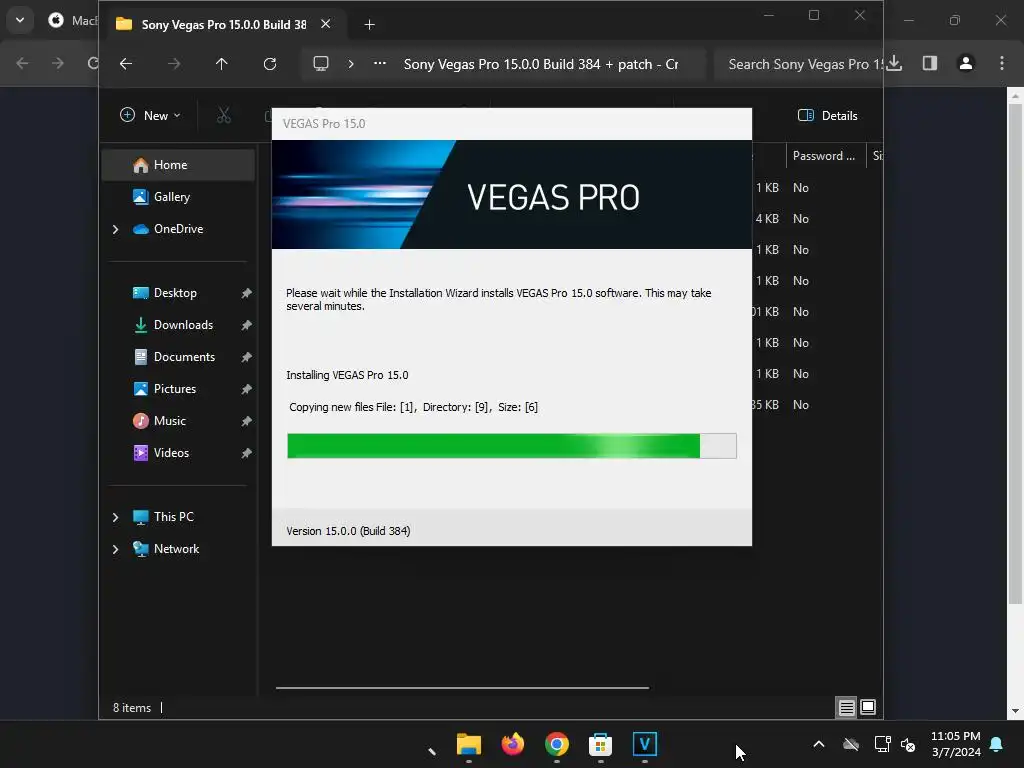The height and width of the screenshot is (768, 1024).
Task: Click the PC monitor icon in address bar
Action: 321,64
